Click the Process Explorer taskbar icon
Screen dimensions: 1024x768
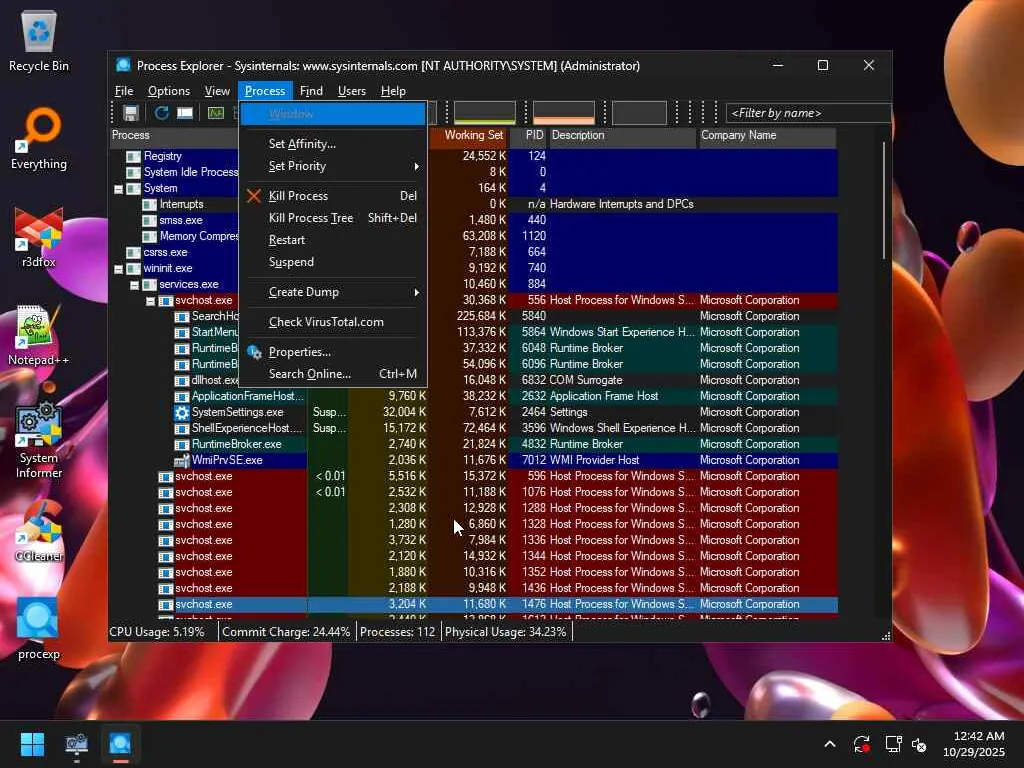click(x=120, y=744)
